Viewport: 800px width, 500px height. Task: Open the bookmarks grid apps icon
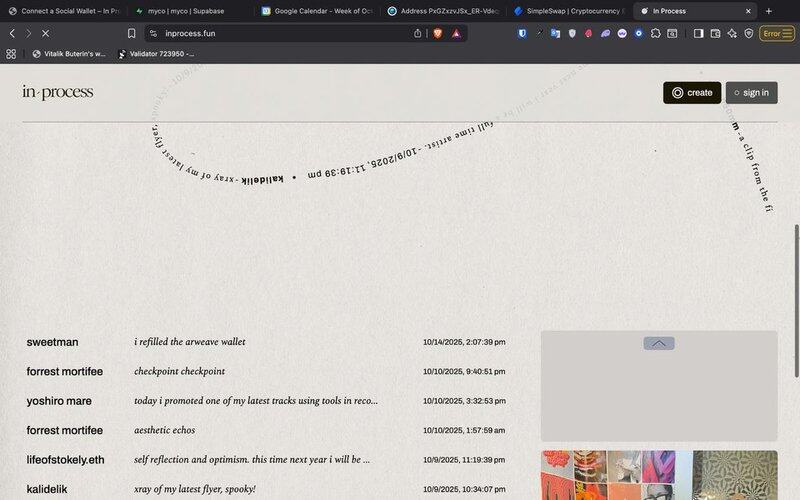tap(12, 53)
